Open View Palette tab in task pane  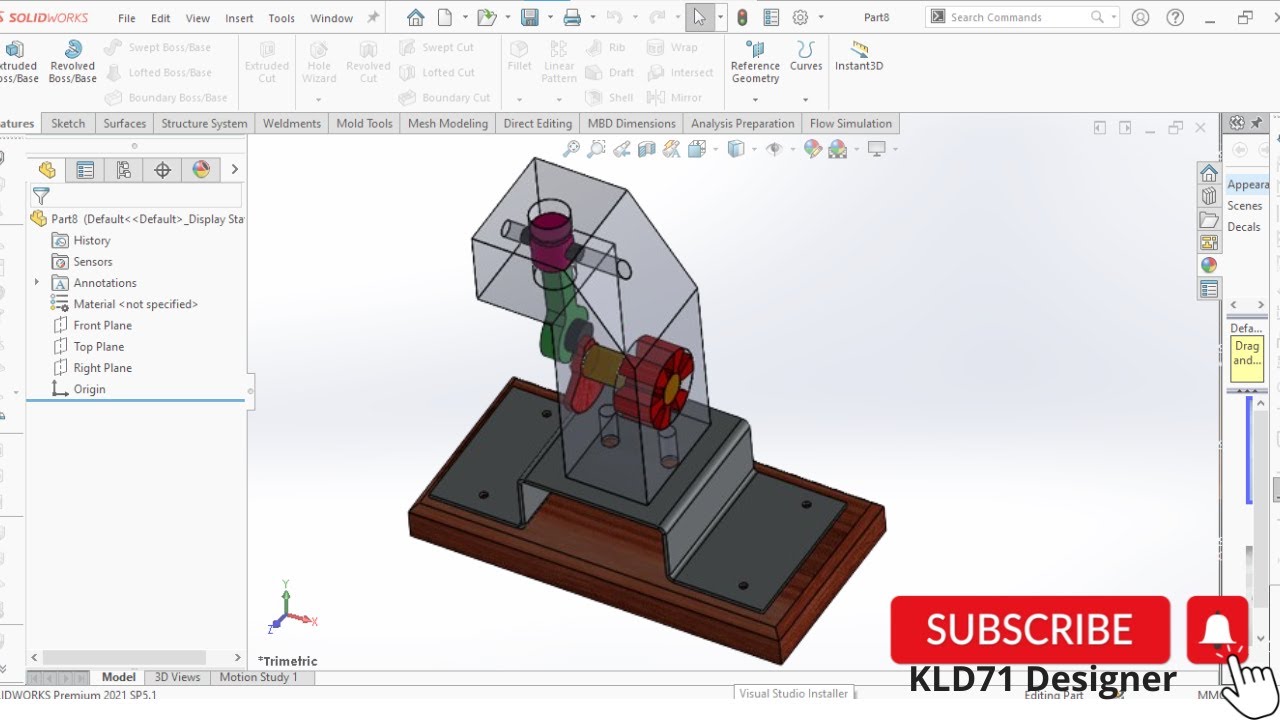[1209, 242]
